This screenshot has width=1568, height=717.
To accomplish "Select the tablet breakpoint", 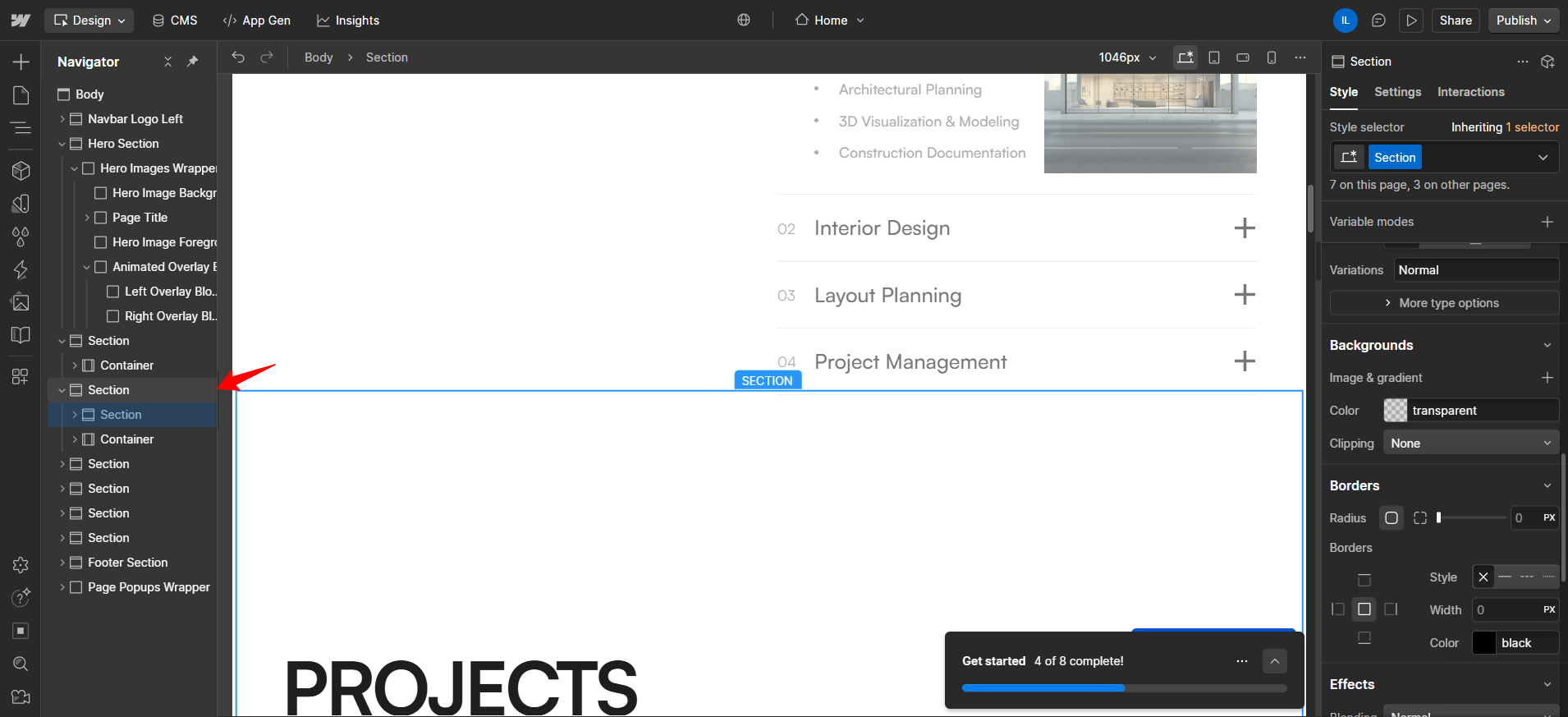I will pos(1214,57).
